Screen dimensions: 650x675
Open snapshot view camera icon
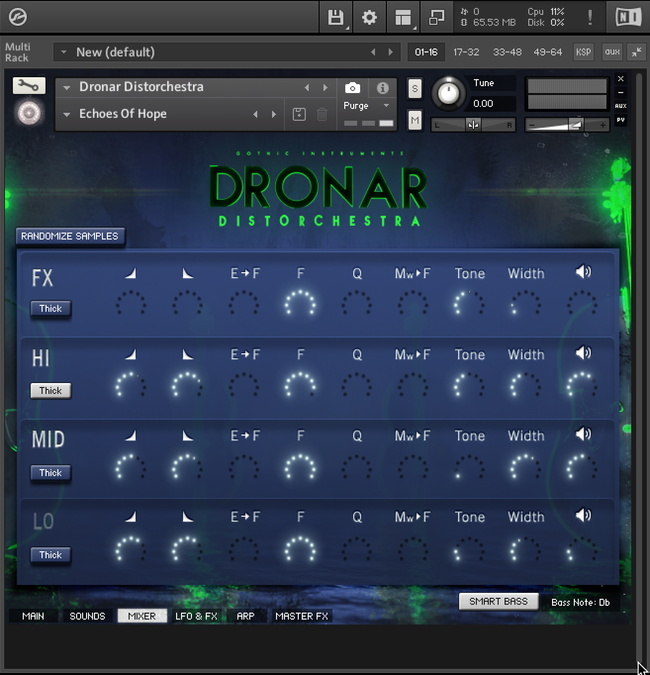tap(353, 88)
